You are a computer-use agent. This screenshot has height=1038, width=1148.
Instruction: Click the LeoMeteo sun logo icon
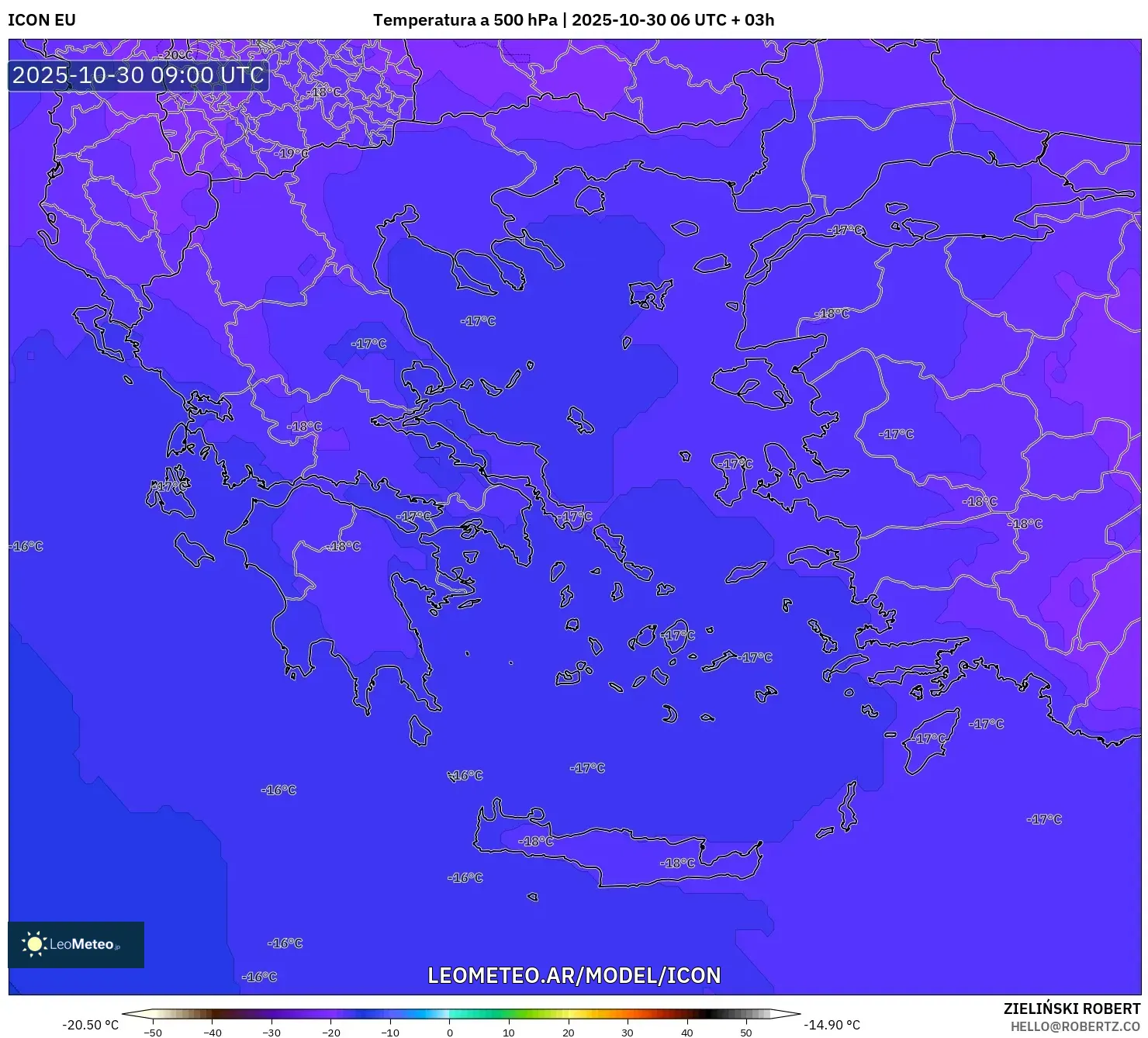(x=34, y=943)
